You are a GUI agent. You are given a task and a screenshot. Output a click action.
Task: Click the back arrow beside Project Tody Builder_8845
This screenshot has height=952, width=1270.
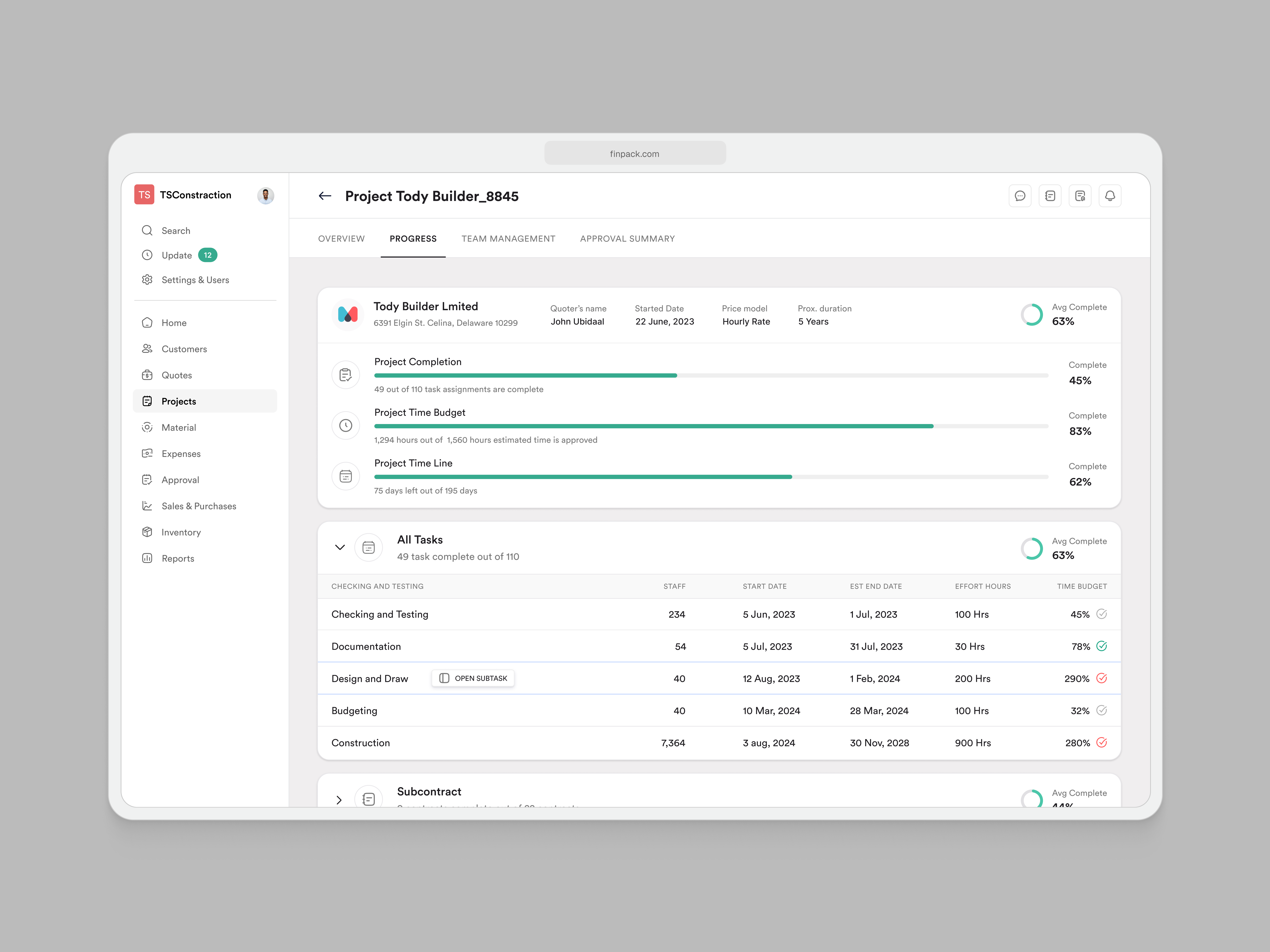point(325,196)
